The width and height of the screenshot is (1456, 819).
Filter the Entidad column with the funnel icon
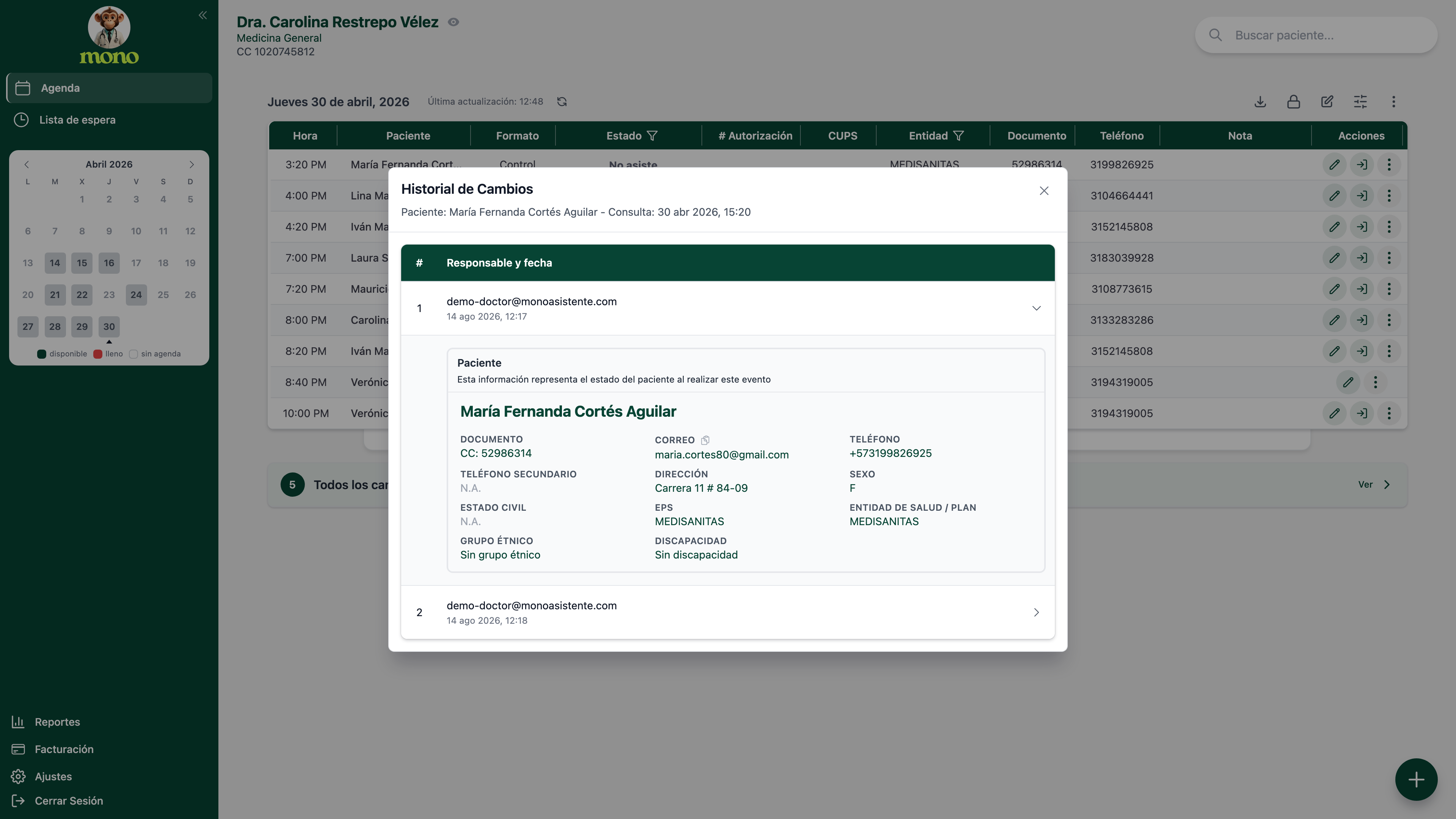[x=958, y=136]
